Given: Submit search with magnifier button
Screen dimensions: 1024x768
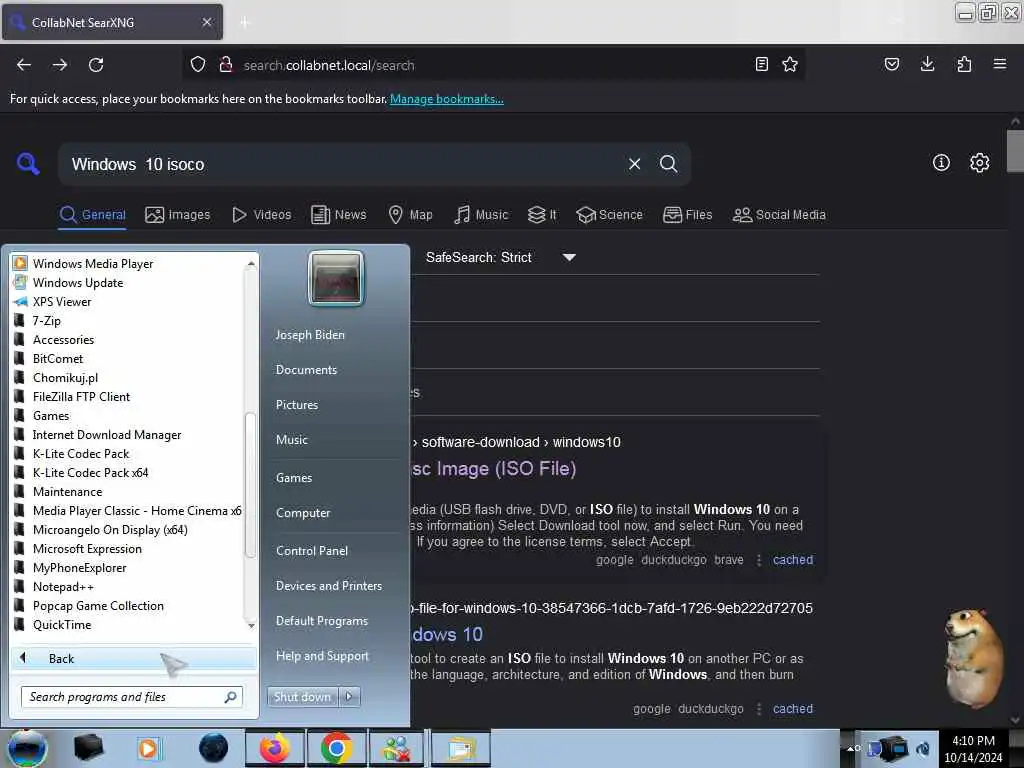Looking at the screenshot, I should (x=668, y=164).
